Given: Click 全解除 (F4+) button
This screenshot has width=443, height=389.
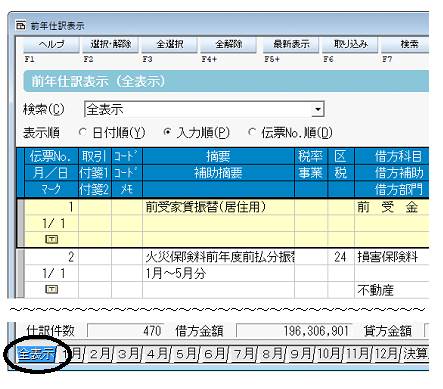Looking at the screenshot, I should pos(228,45).
